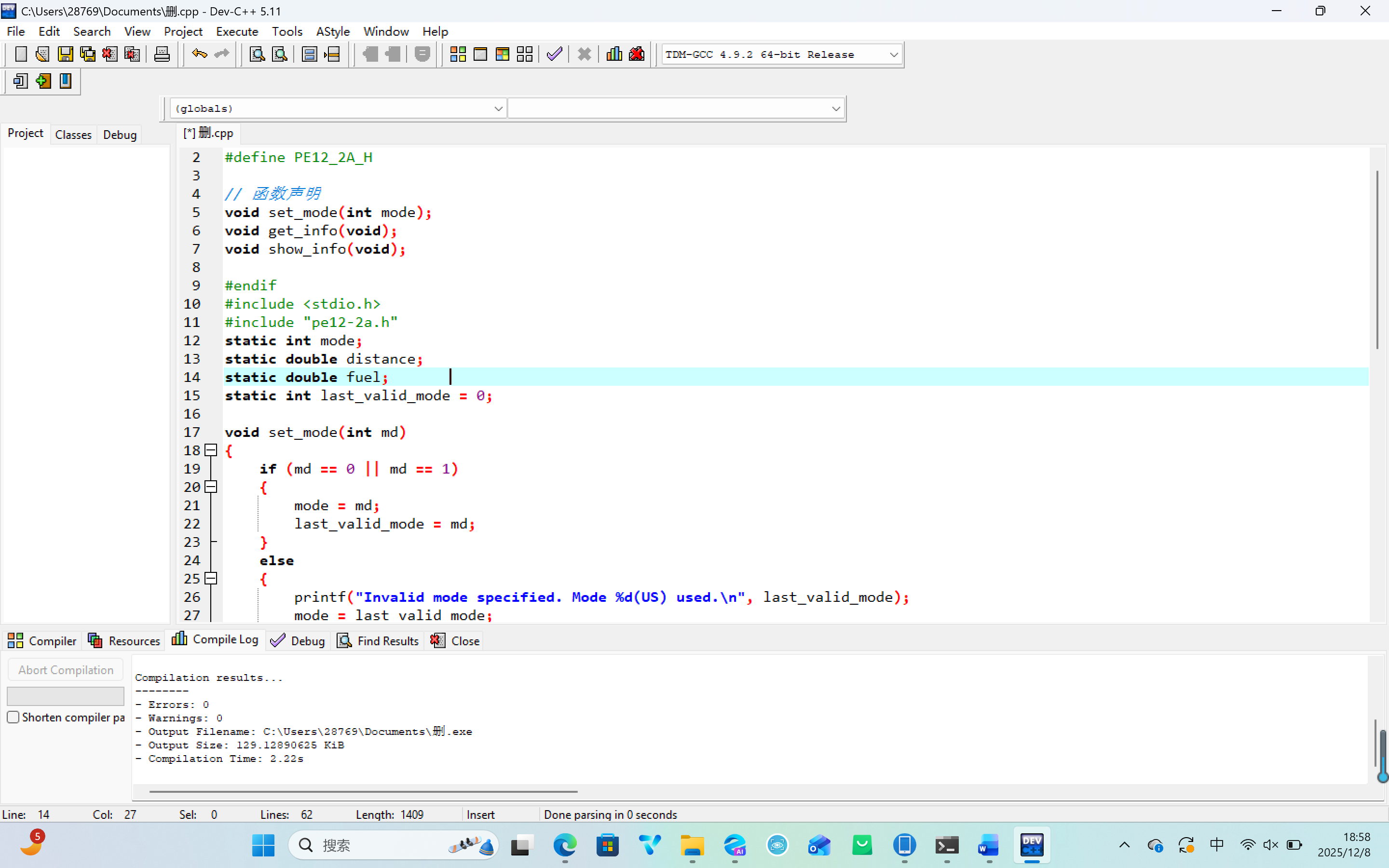Expand the empty members dropdown beside globals

835,108
